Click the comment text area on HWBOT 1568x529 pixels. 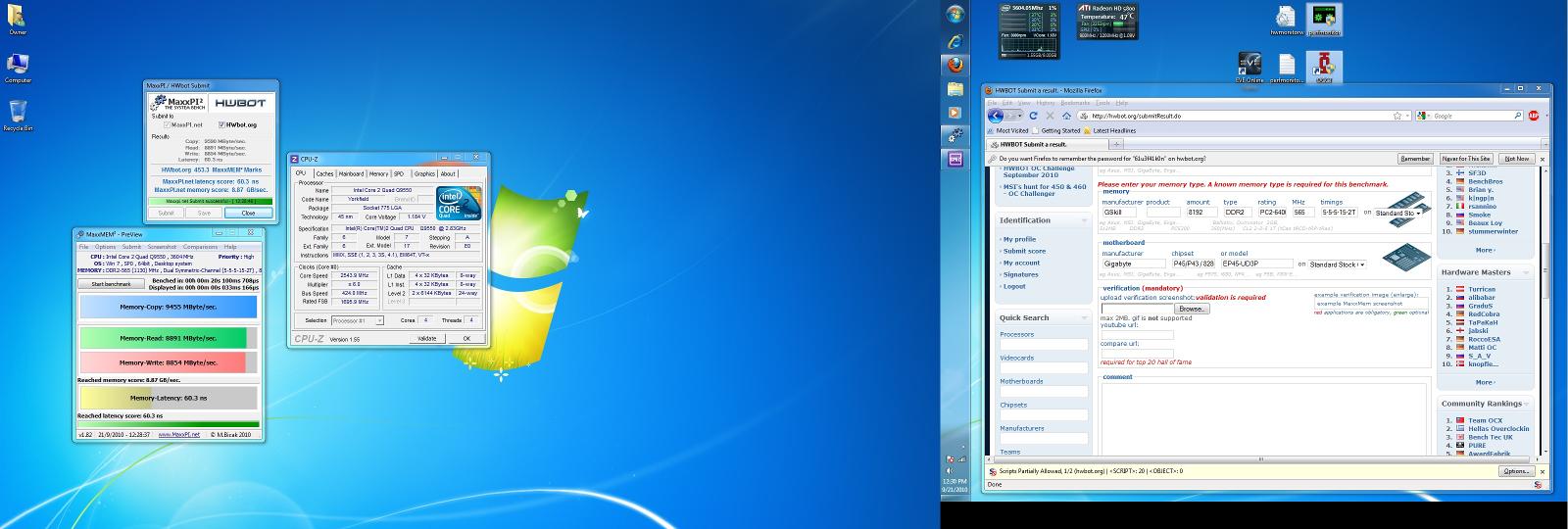[x=1262, y=418]
